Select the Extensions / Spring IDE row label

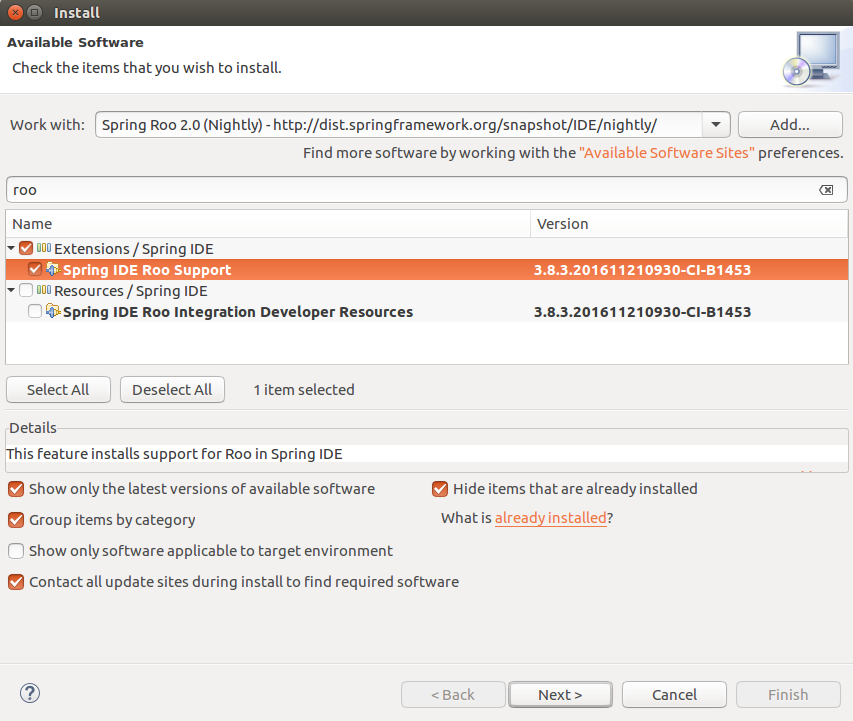click(x=134, y=249)
